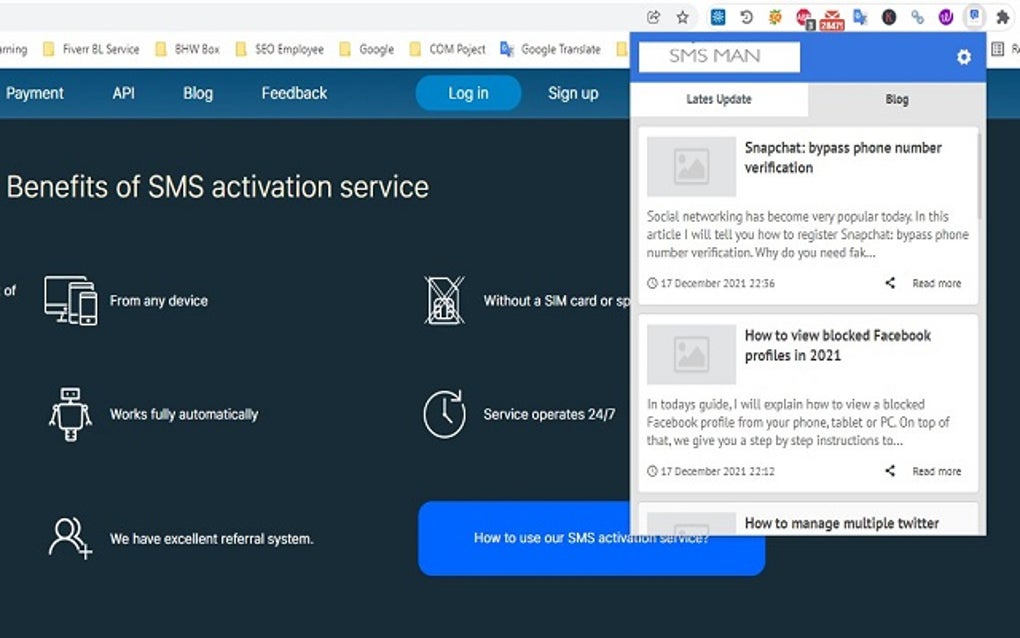Image resolution: width=1020 pixels, height=638 pixels.
Task: Open the API menu item
Action: point(123,92)
